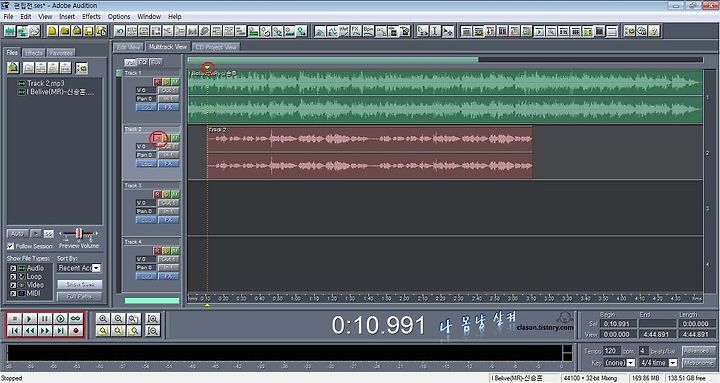Viewport: 720px width, 383px height.
Task: Solo Track 3 with S button
Action: (166, 194)
